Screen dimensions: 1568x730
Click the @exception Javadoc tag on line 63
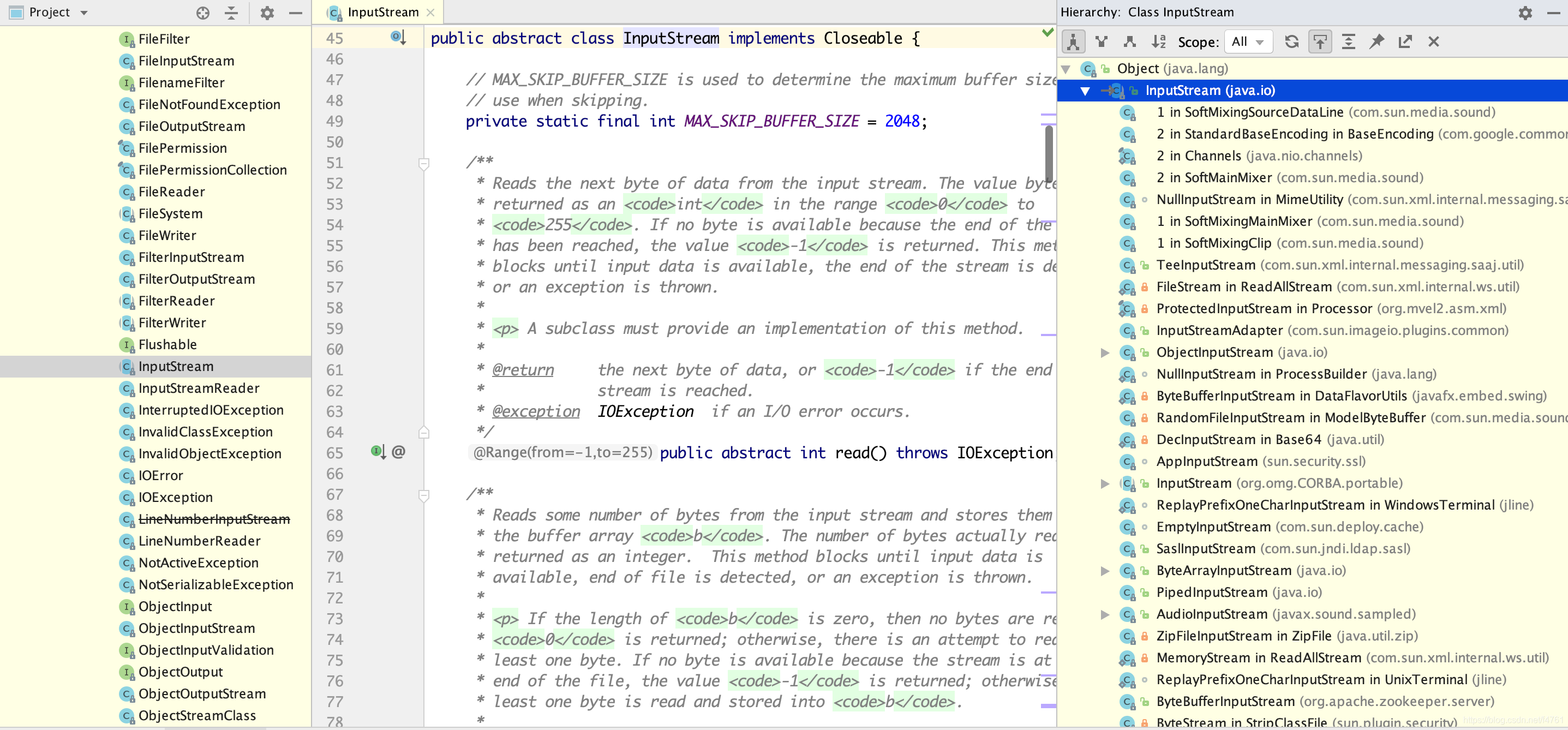[x=536, y=411]
